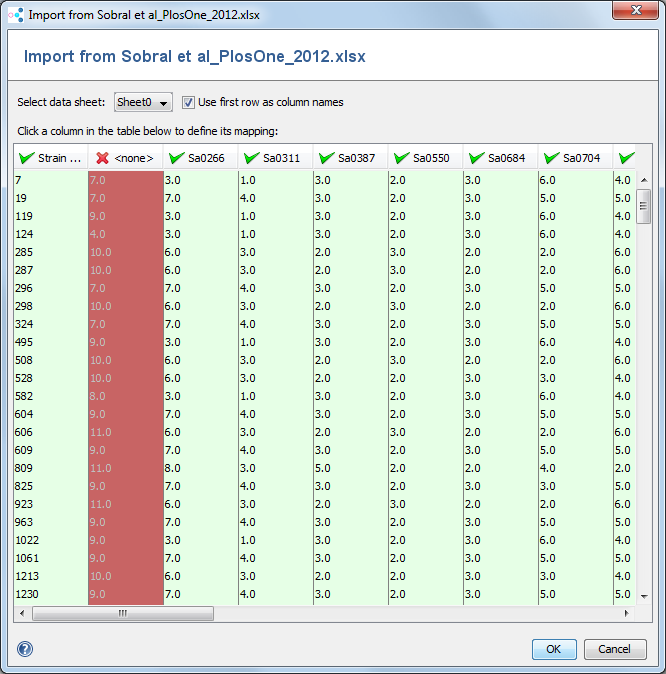Click the green check on Sa0704 header
This screenshot has width=666, height=674.
click(x=552, y=158)
